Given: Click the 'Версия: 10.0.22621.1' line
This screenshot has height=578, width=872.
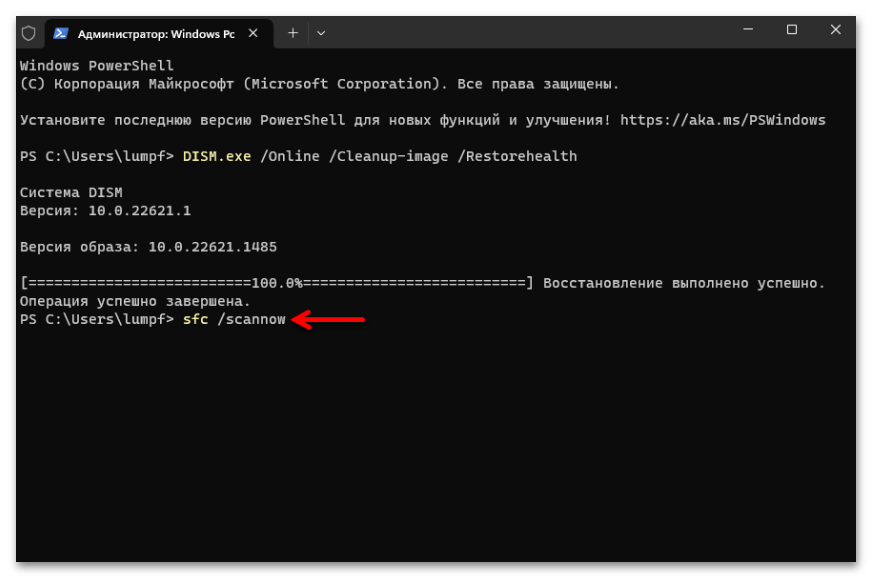Looking at the screenshot, I should [x=105, y=211].
